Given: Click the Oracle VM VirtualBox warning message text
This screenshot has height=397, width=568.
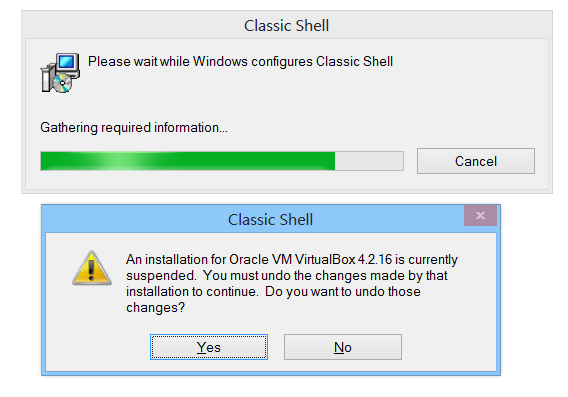Looking at the screenshot, I should [x=292, y=283].
